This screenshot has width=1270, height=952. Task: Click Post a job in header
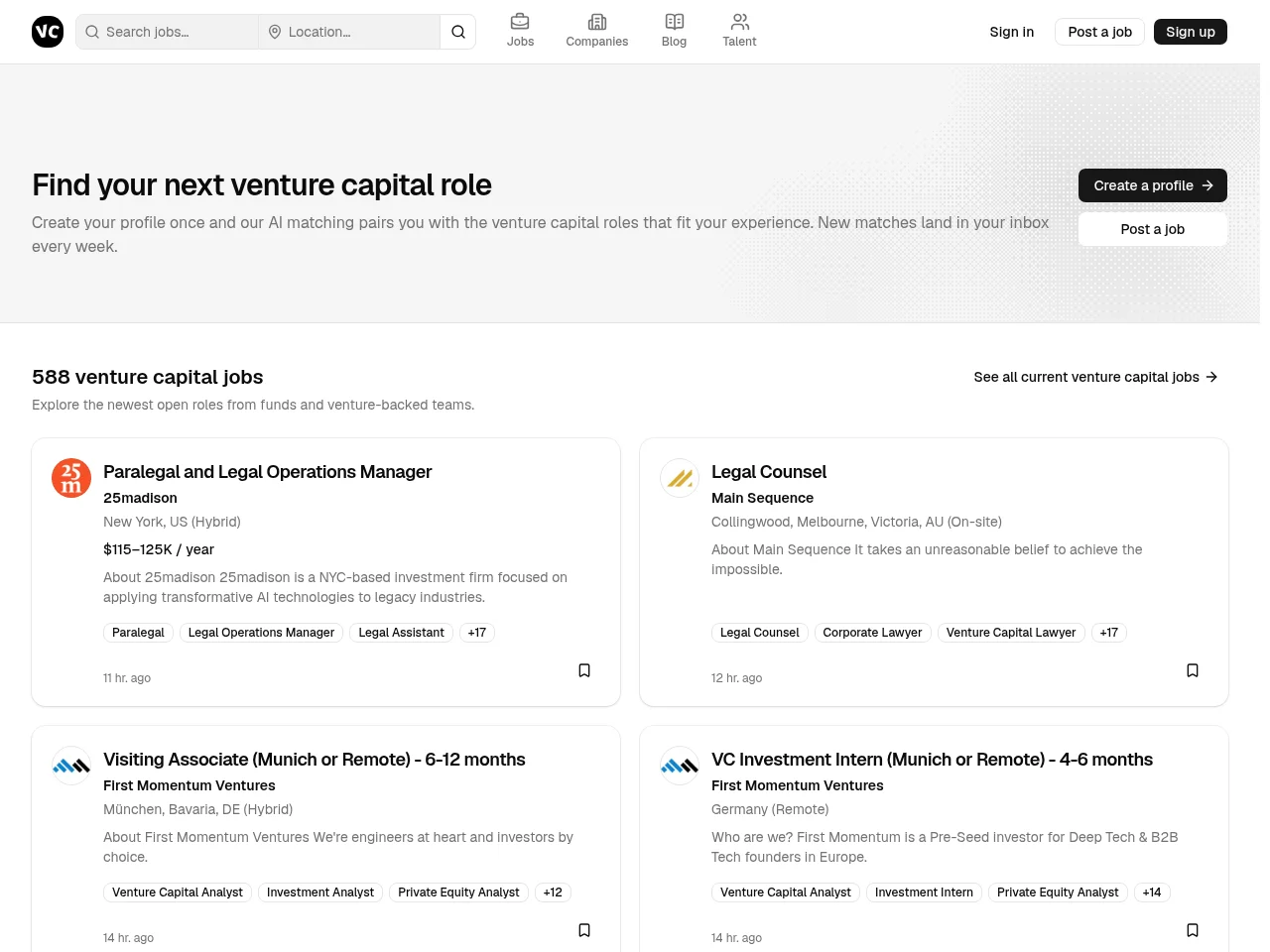[1100, 32]
